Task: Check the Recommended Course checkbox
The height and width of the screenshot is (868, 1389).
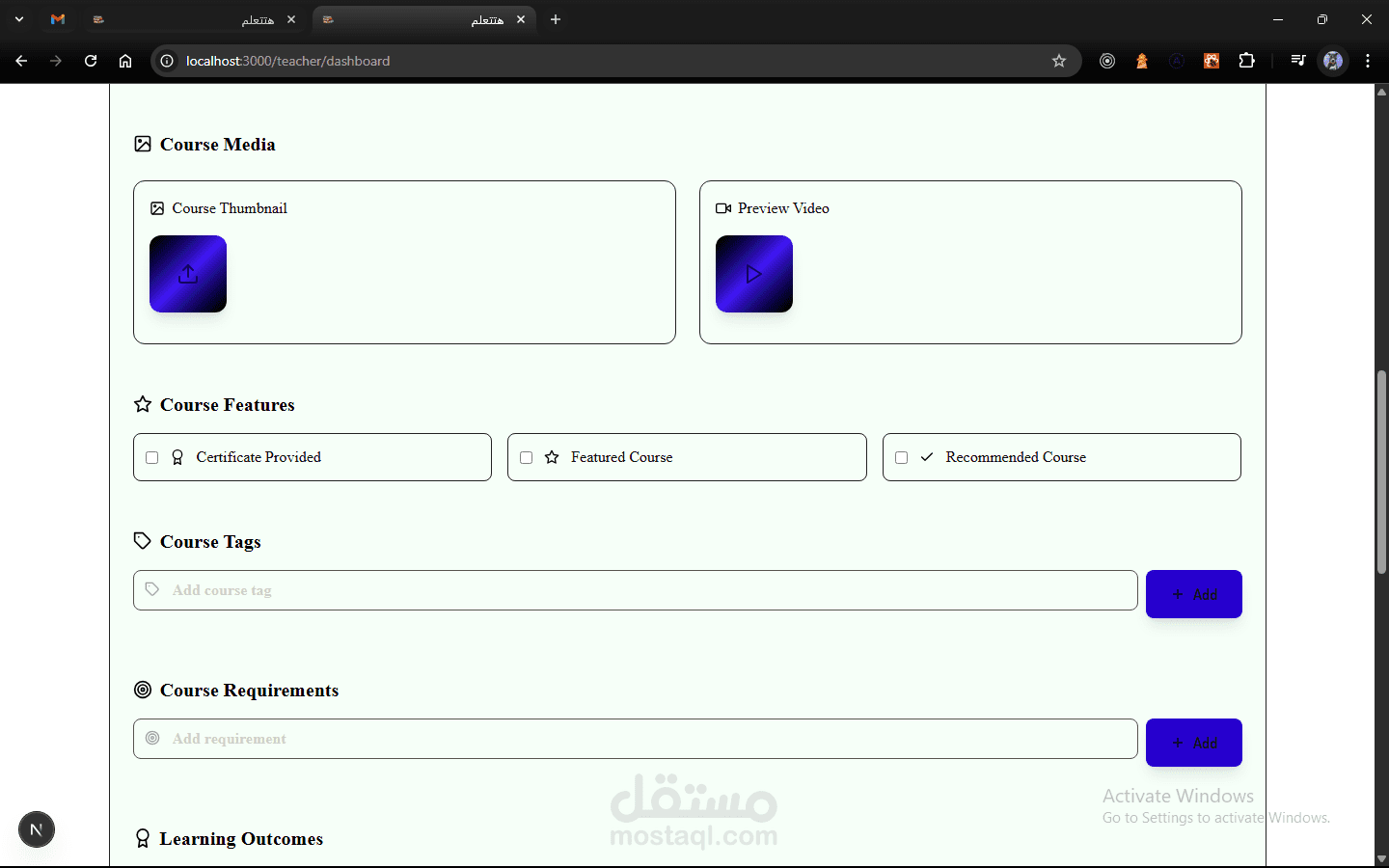Action: pos(901,457)
